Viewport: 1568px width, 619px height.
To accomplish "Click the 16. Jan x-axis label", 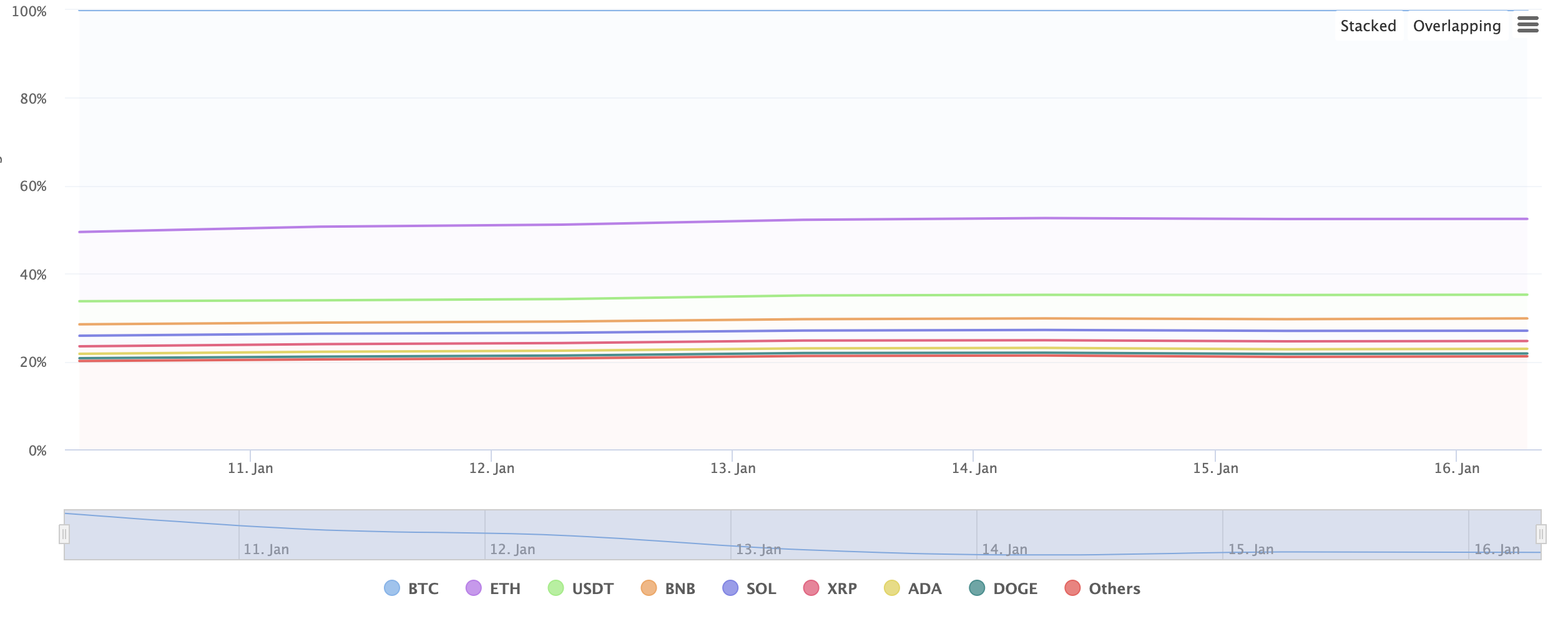I will 1457,468.
